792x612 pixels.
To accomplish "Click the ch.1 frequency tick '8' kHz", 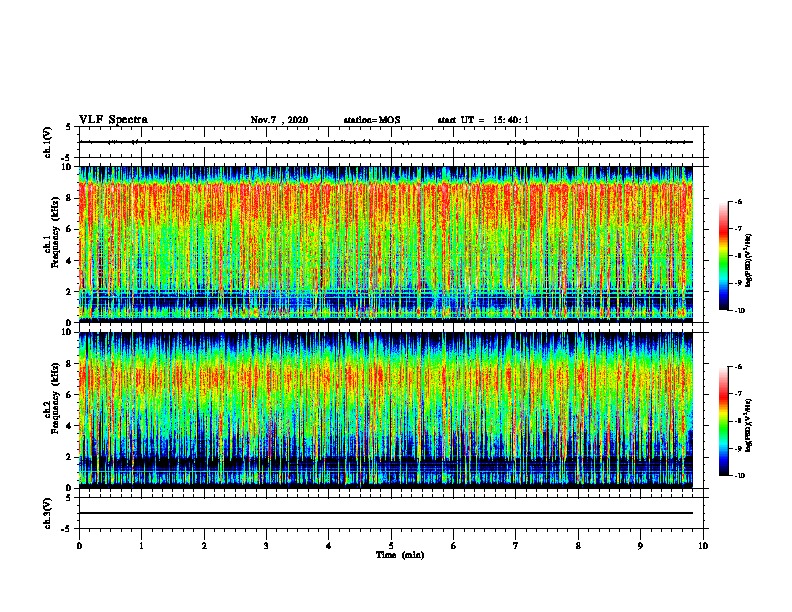I will pyautogui.click(x=69, y=198).
